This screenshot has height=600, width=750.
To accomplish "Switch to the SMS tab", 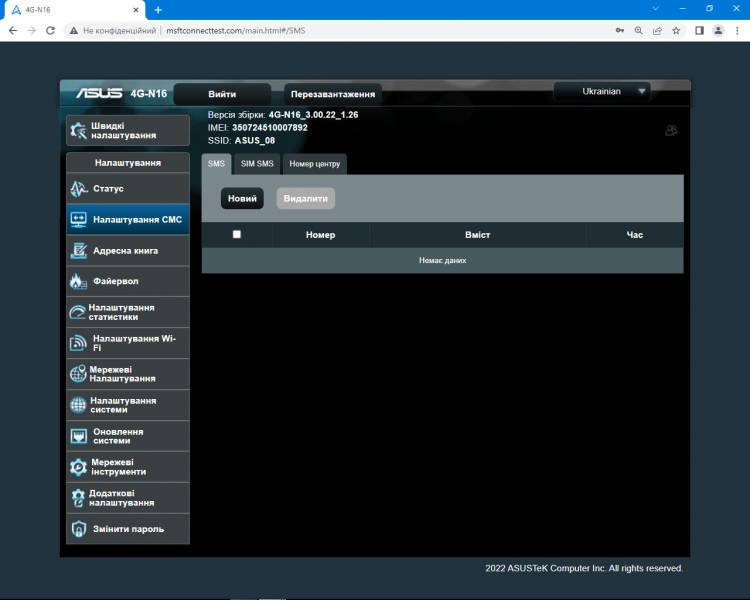I will tap(216, 164).
